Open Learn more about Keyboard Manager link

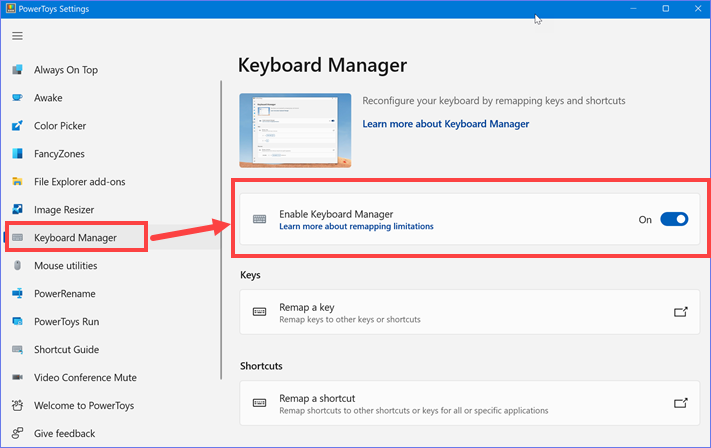[x=445, y=124]
